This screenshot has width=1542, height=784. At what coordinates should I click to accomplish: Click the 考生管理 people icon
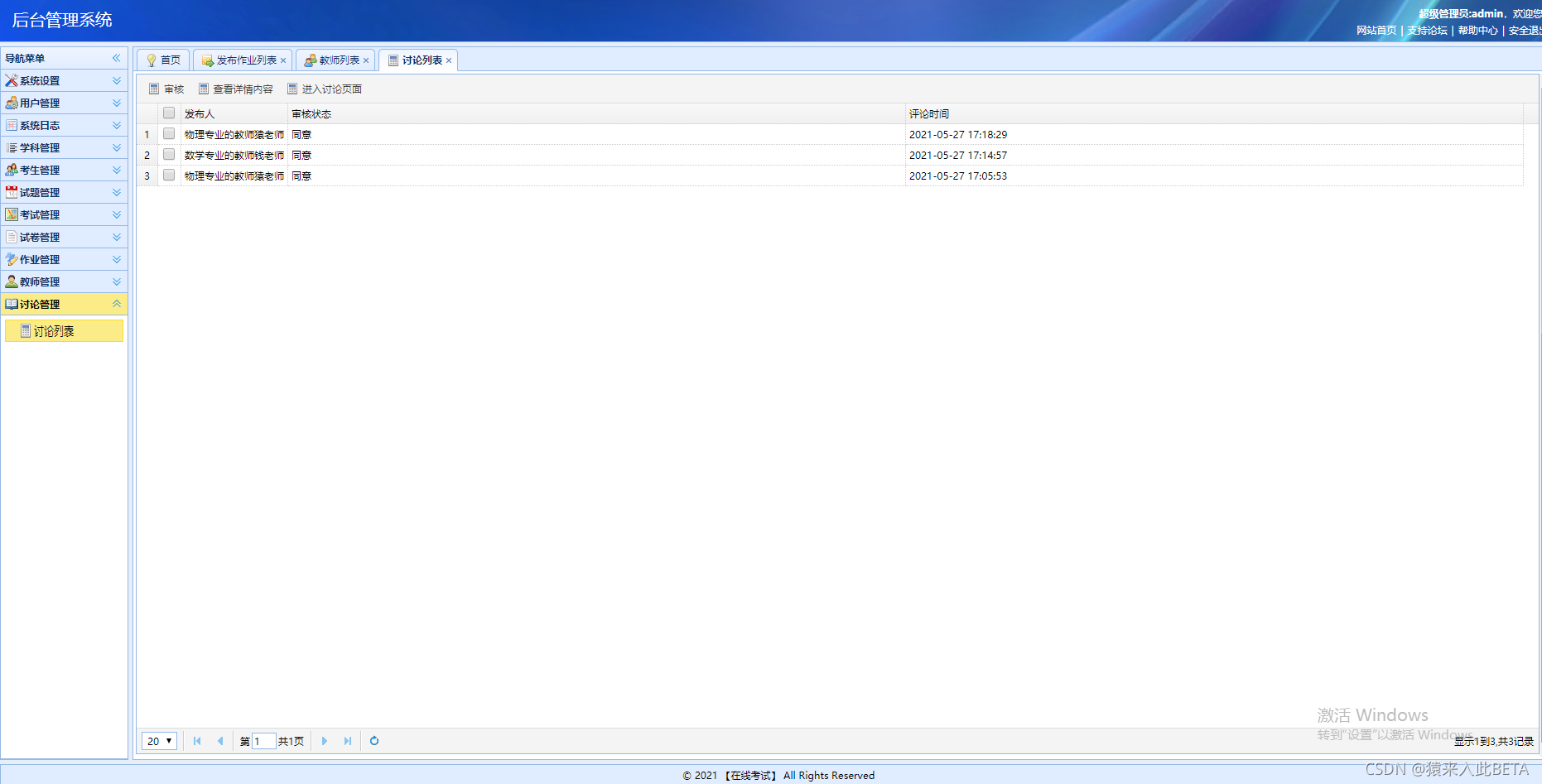(x=12, y=171)
